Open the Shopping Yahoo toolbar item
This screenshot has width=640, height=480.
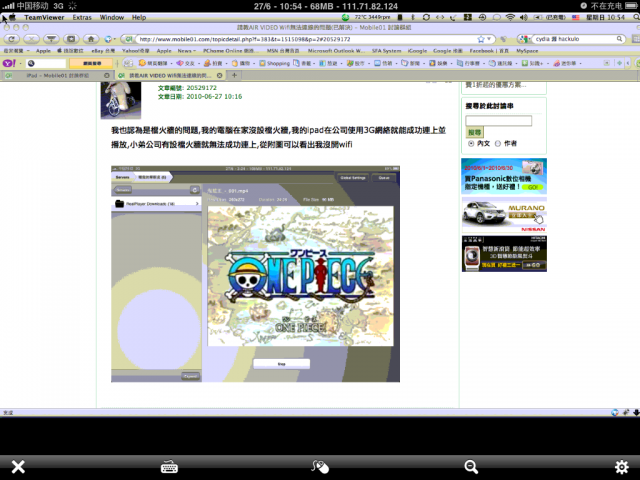click(274, 63)
